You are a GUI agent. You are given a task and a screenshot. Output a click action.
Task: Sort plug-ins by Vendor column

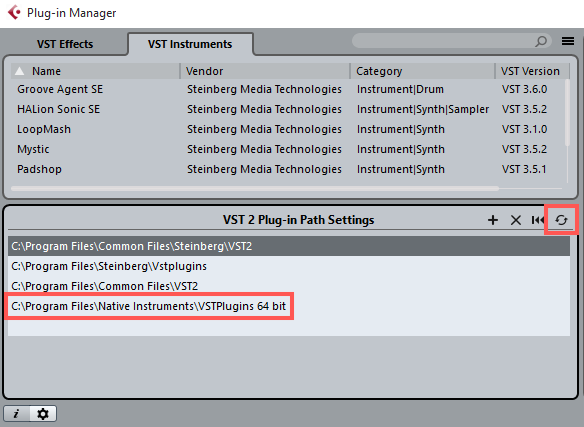pos(265,71)
